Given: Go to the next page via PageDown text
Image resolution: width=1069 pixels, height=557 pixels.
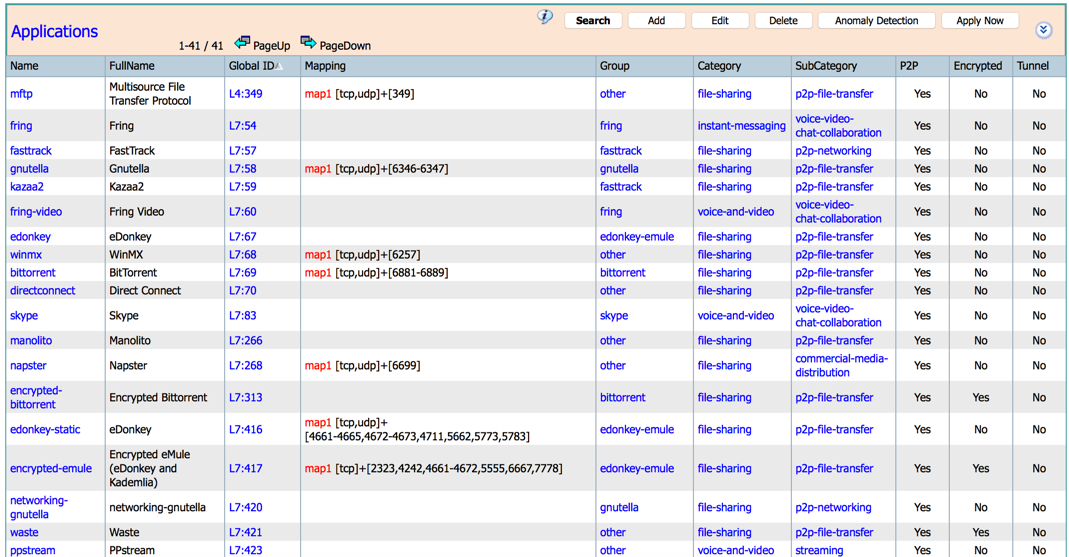Looking at the screenshot, I should (x=345, y=46).
